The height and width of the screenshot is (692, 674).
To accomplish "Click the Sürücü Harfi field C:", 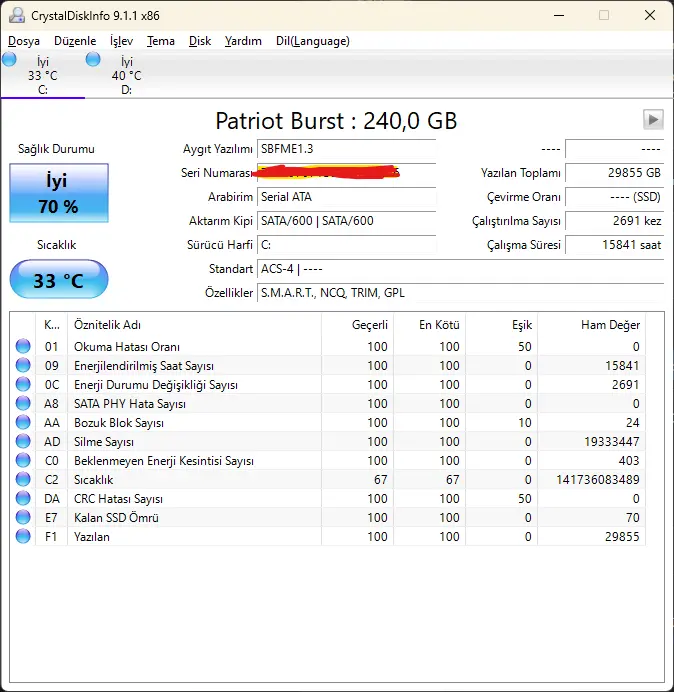I will (x=347, y=244).
